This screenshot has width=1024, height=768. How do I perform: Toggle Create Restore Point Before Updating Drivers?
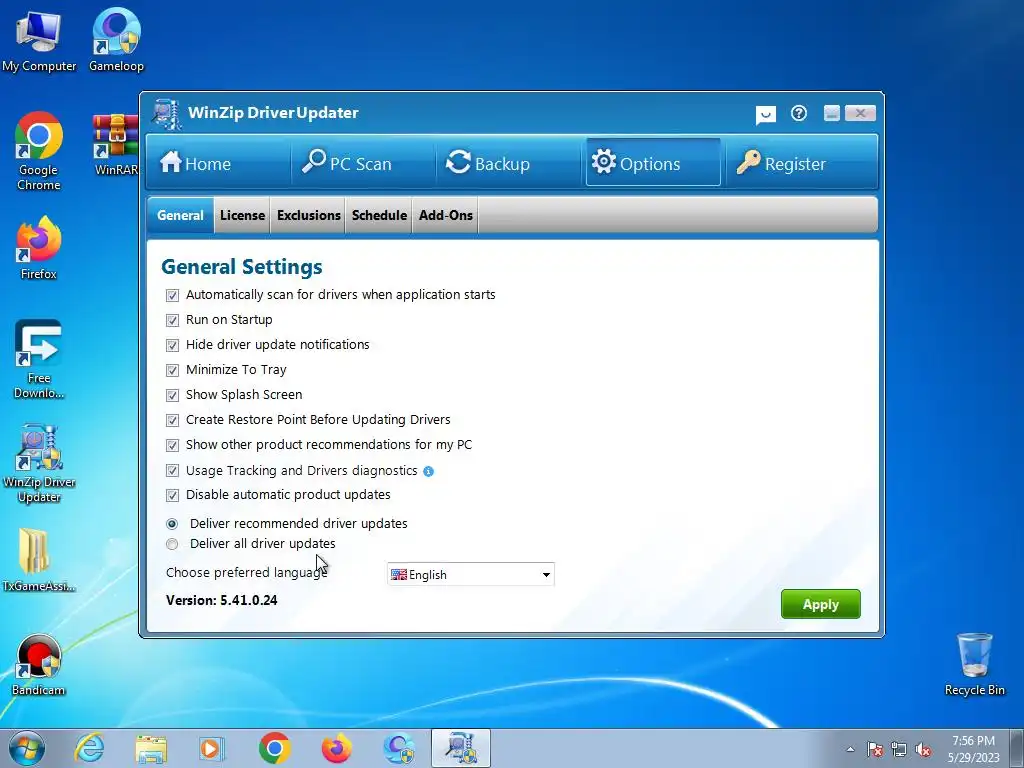(172, 420)
